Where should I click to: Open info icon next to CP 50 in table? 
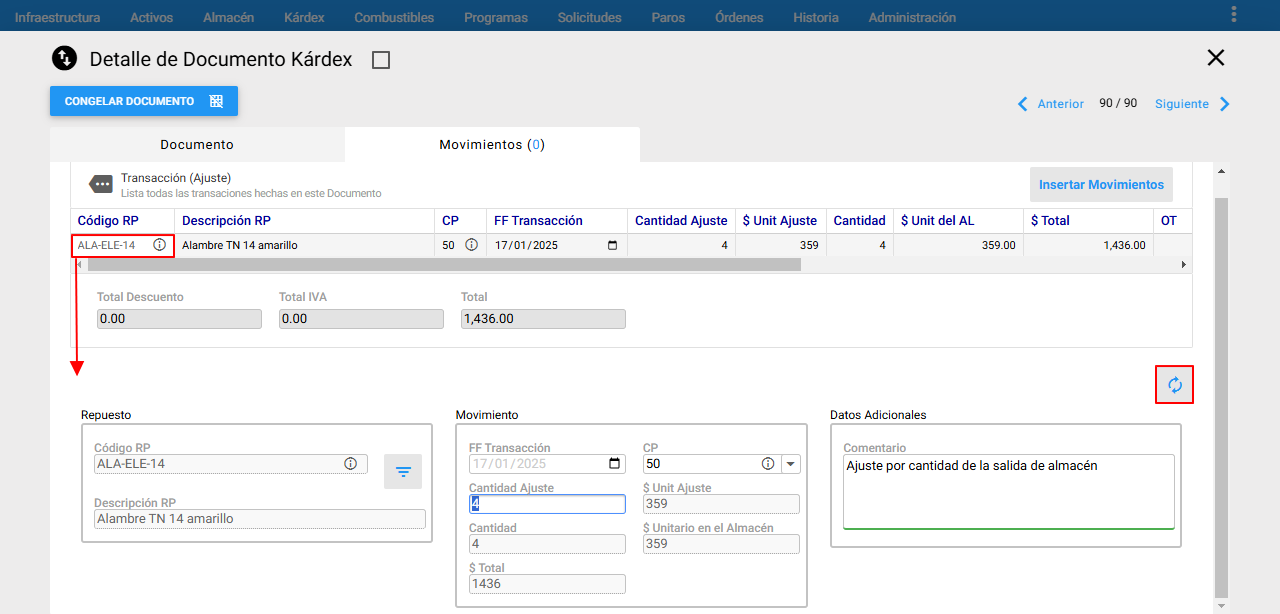[471, 245]
